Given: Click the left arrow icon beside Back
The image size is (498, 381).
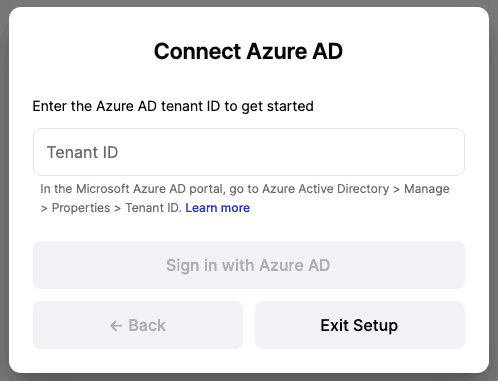Looking at the screenshot, I should (116, 326).
